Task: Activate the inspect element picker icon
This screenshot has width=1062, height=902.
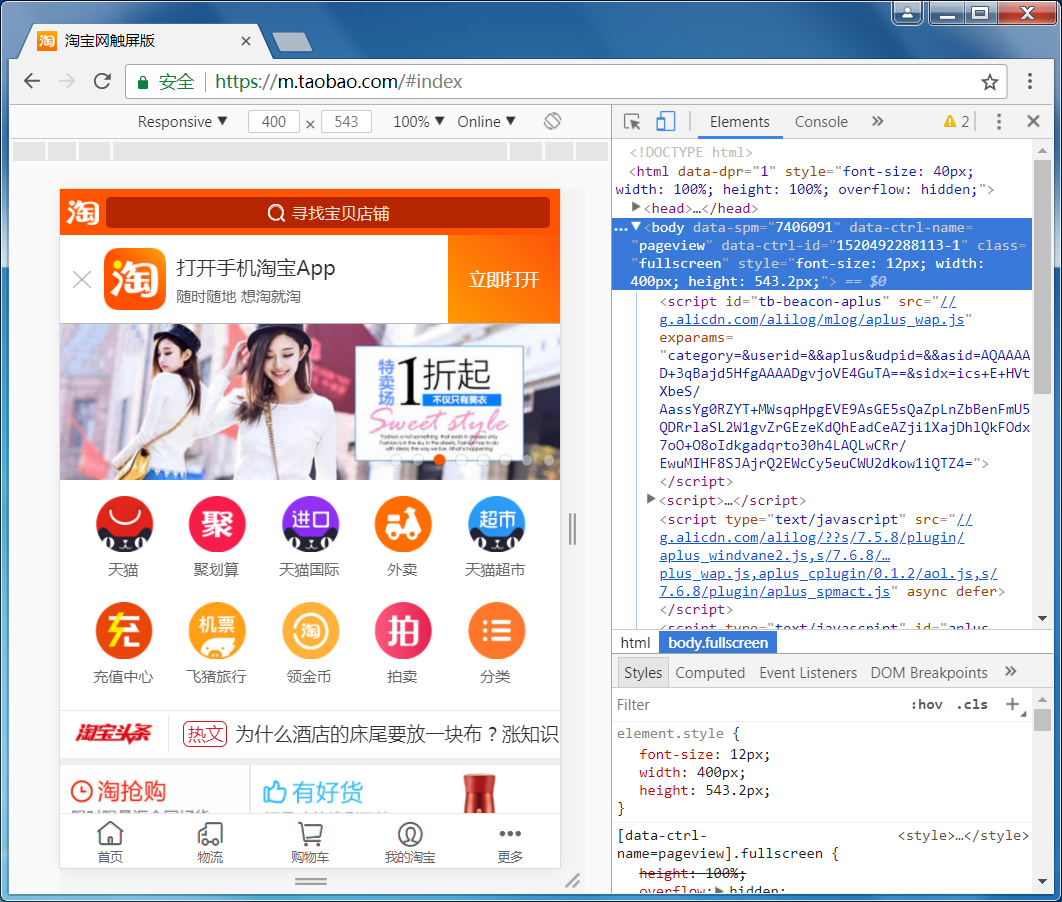Action: pos(632,121)
